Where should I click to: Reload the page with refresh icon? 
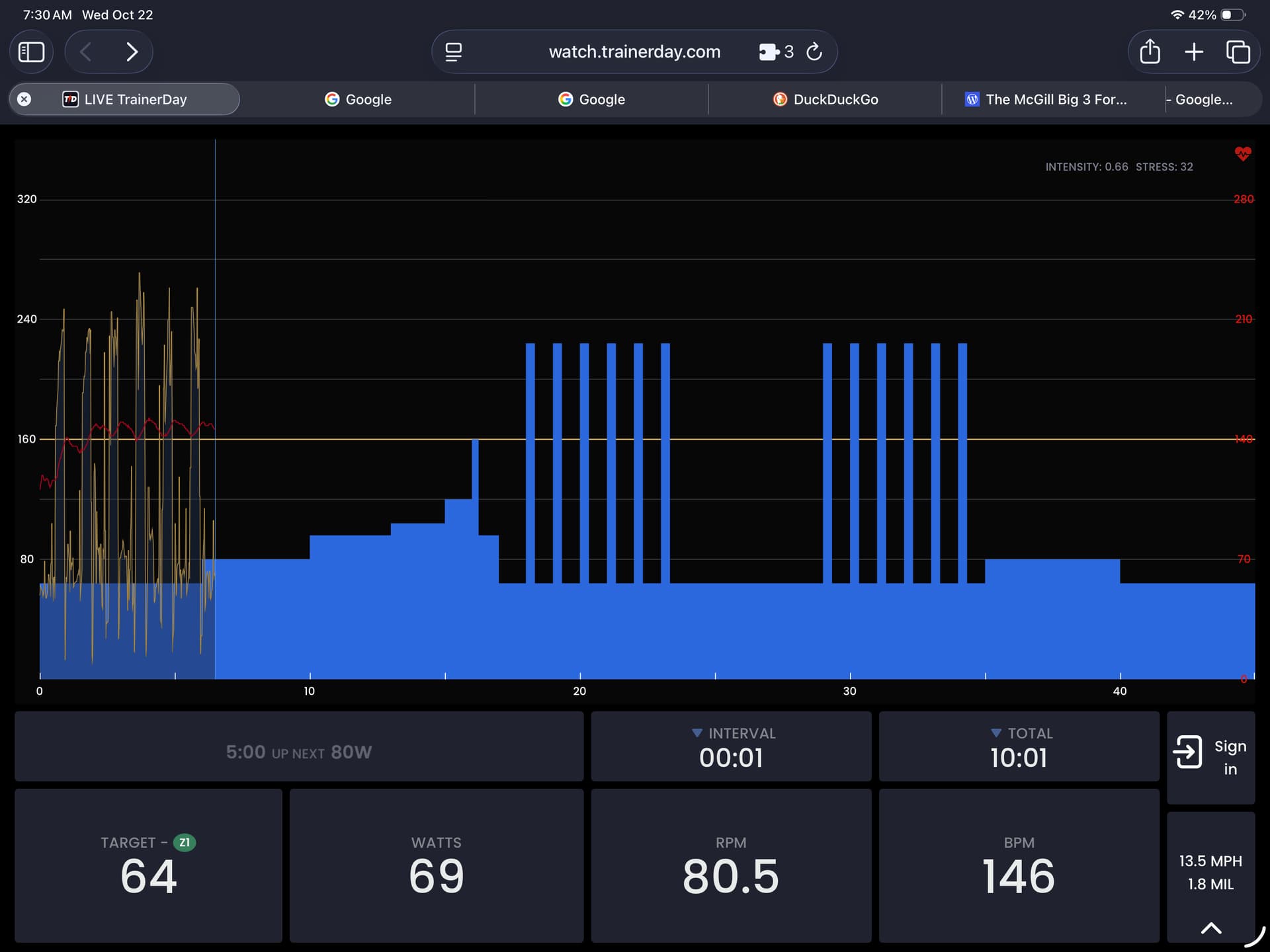[814, 52]
